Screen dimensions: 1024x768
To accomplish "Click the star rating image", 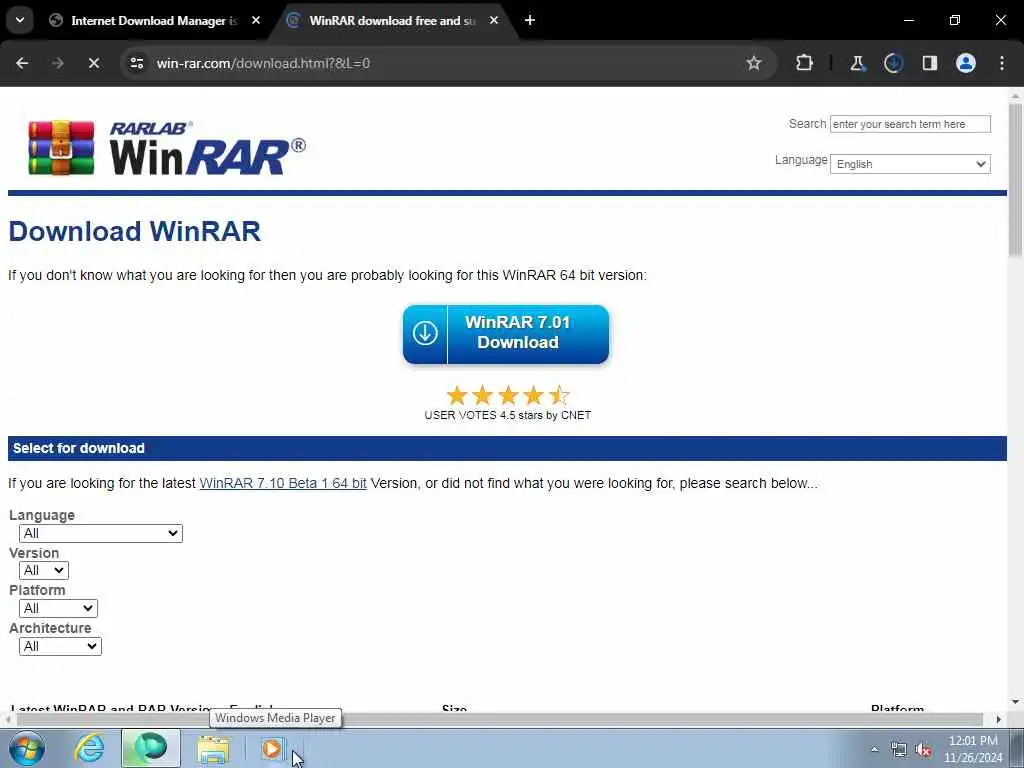I will 507,395.
